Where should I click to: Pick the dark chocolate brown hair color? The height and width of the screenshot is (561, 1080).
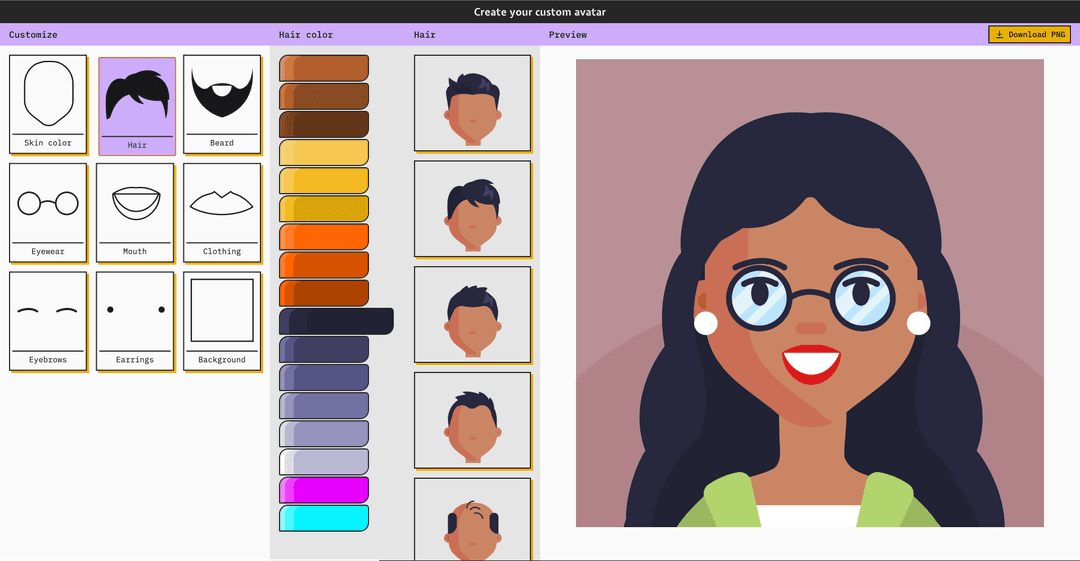tap(324, 125)
